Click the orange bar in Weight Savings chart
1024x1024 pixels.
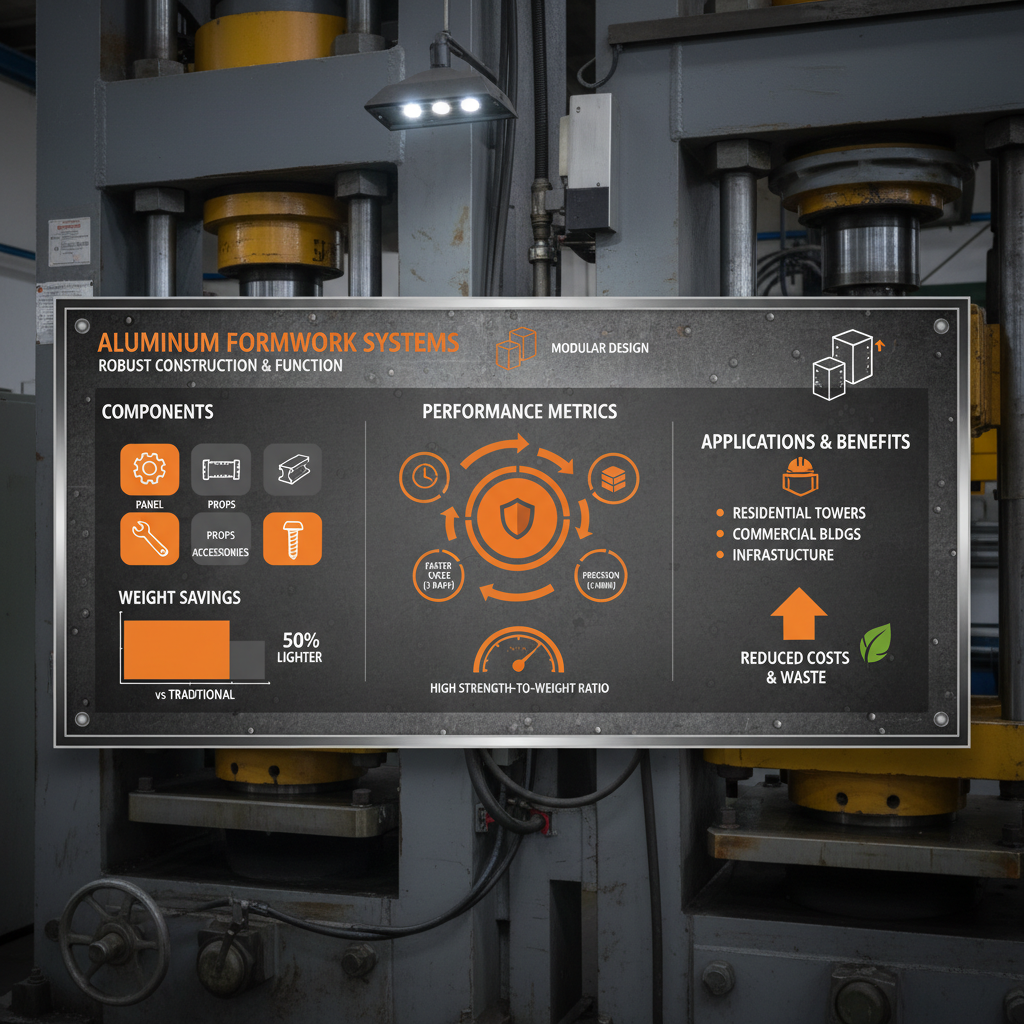tap(176, 650)
